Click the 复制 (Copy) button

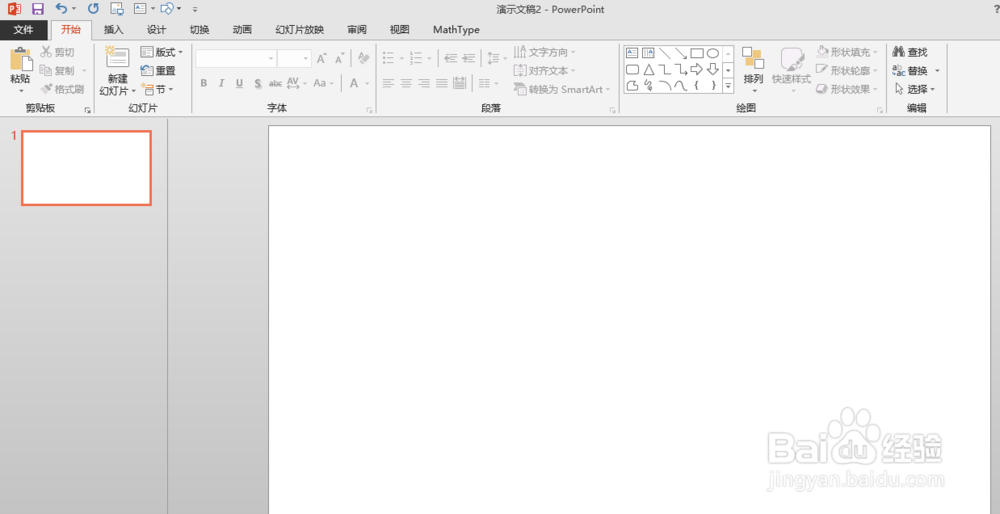57,71
